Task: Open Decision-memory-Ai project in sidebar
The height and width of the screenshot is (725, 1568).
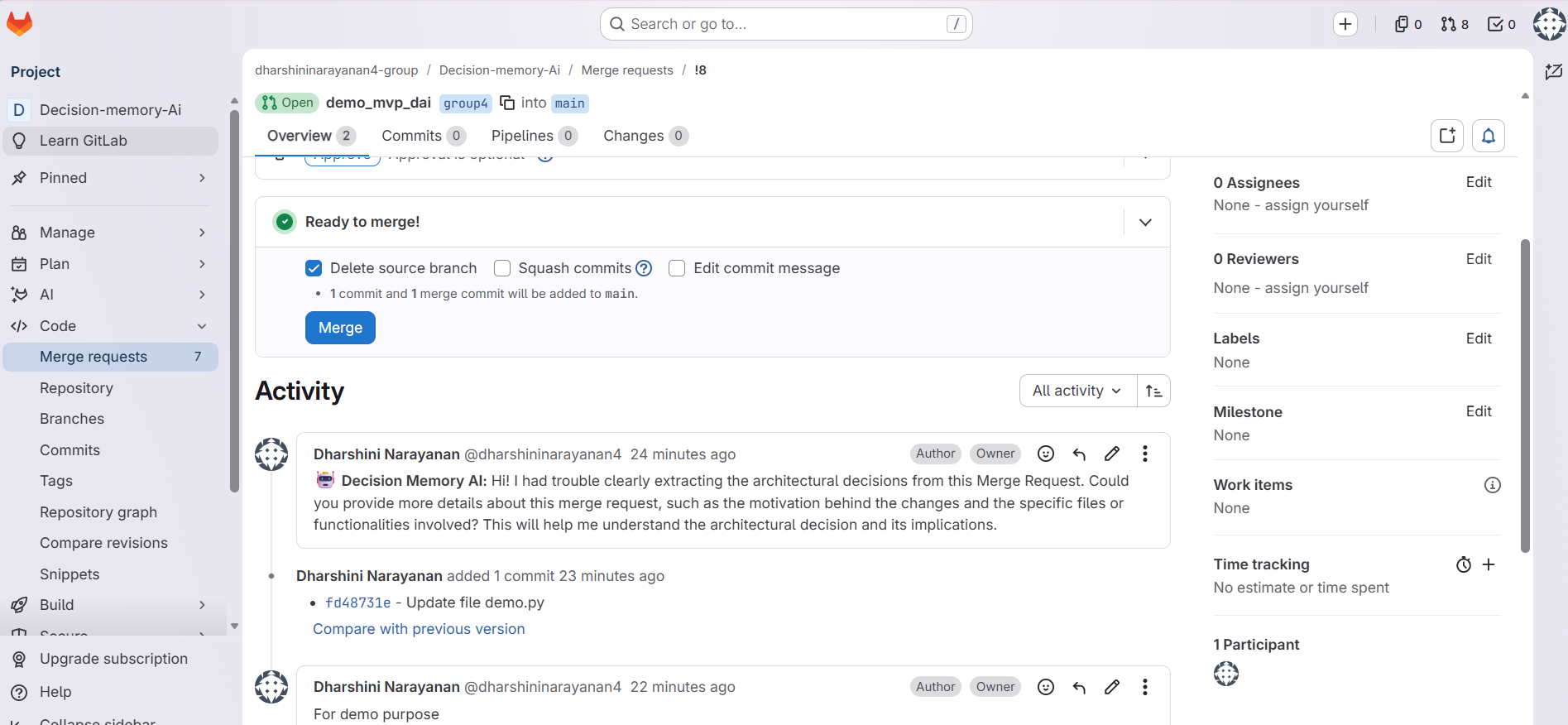Action: (110, 110)
